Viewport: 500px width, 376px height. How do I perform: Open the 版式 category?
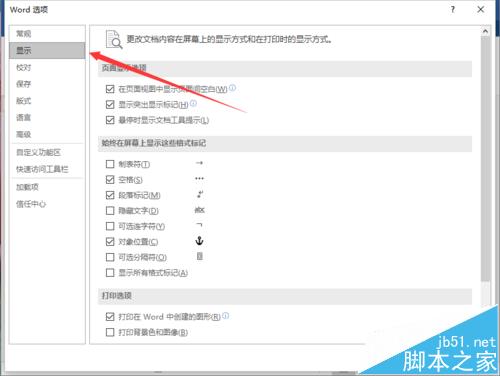pyautogui.click(x=47, y=101)
